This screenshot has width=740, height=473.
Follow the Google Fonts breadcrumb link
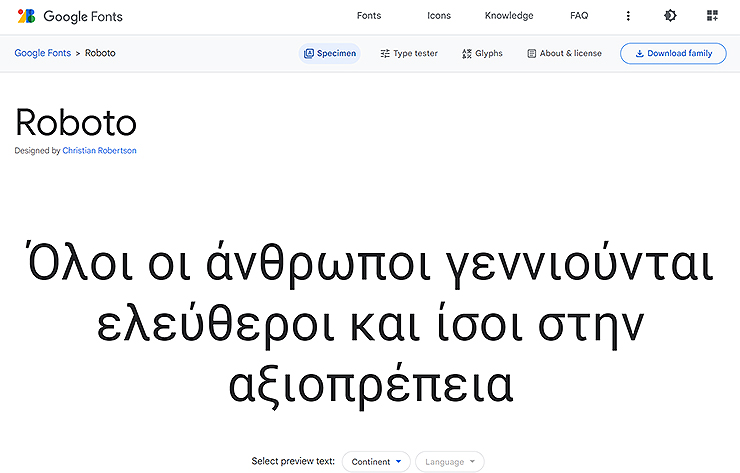[x=42, y=53]
